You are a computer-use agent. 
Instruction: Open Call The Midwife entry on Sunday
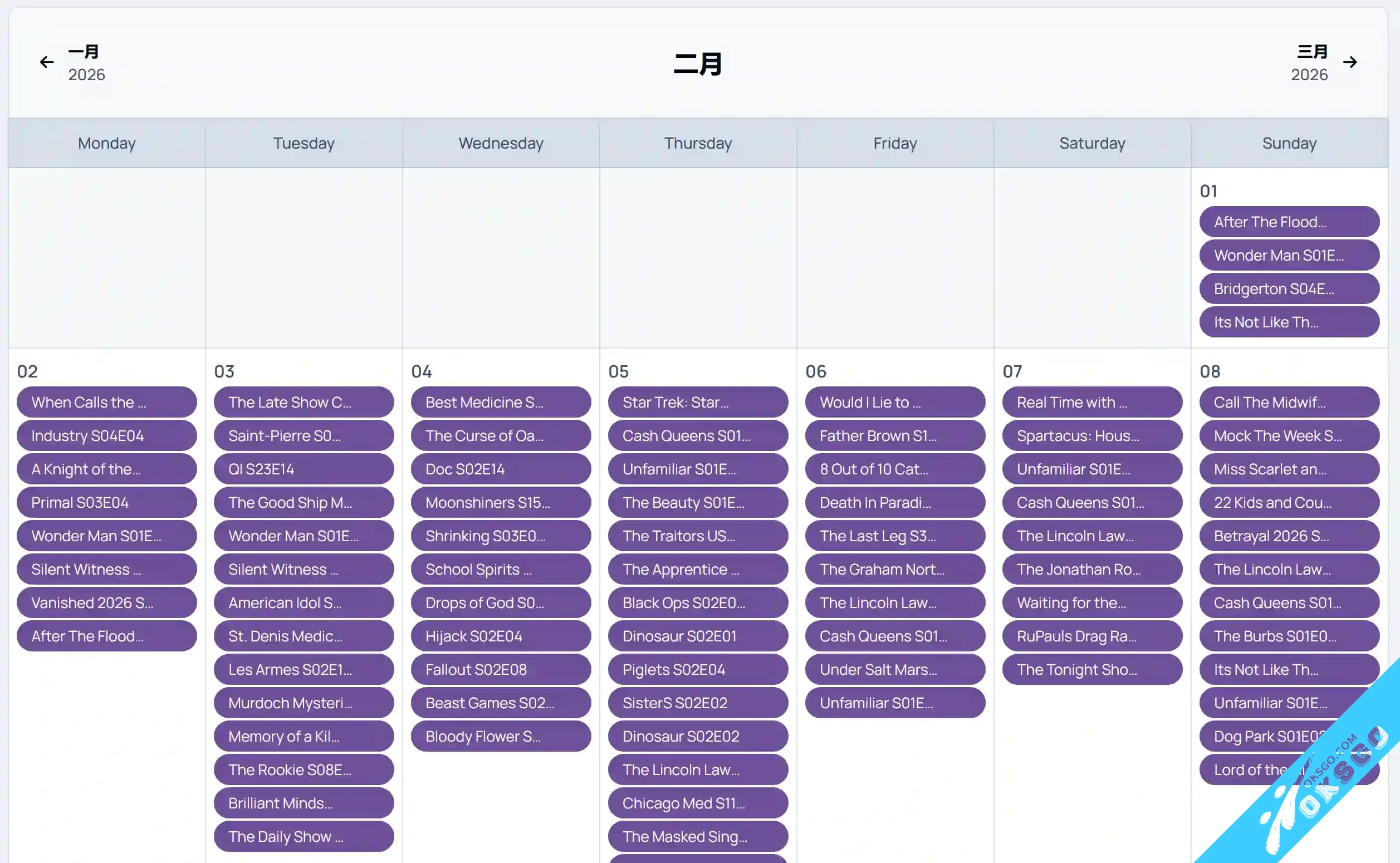point(1289,403)
